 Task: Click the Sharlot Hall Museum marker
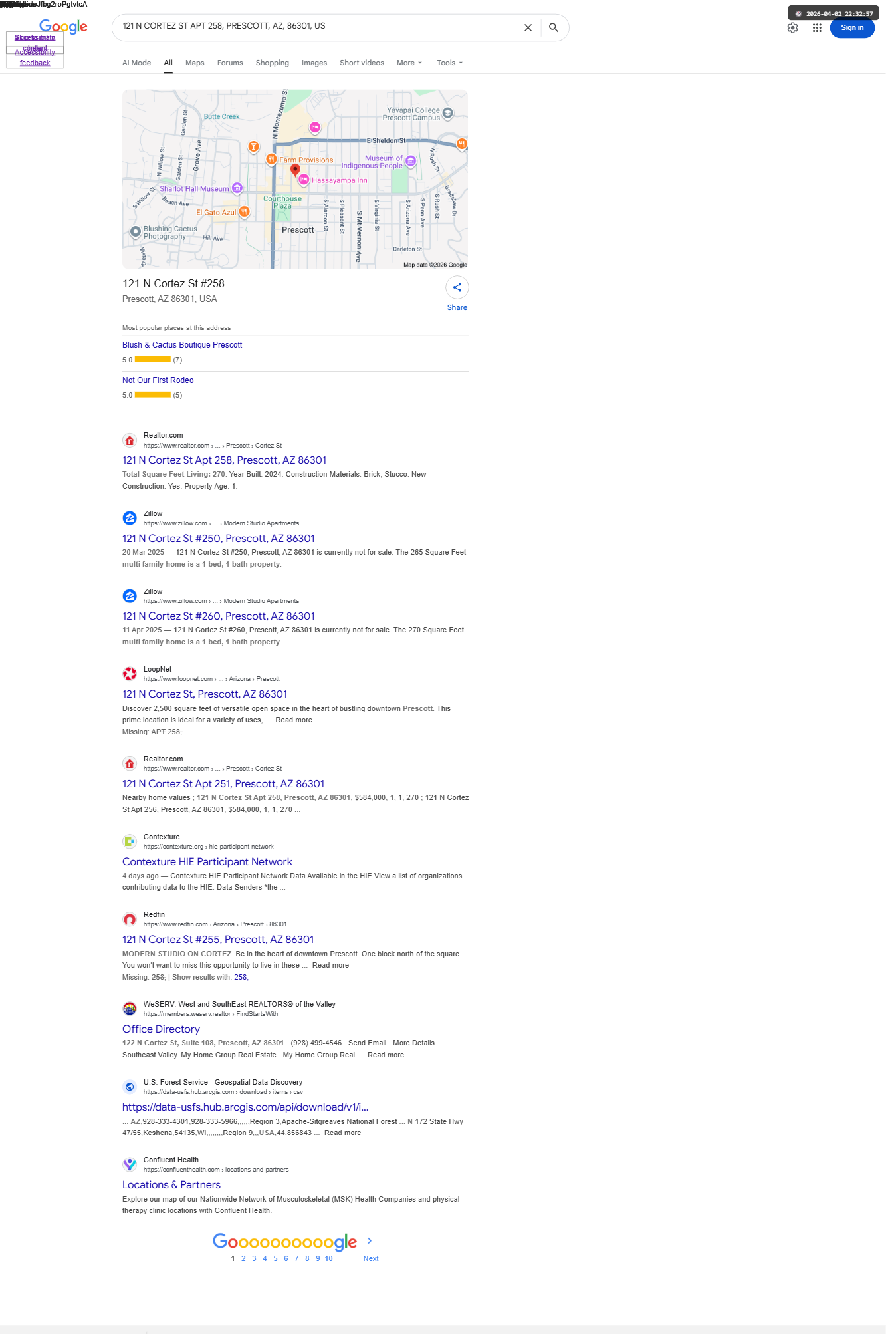(237, 188)
